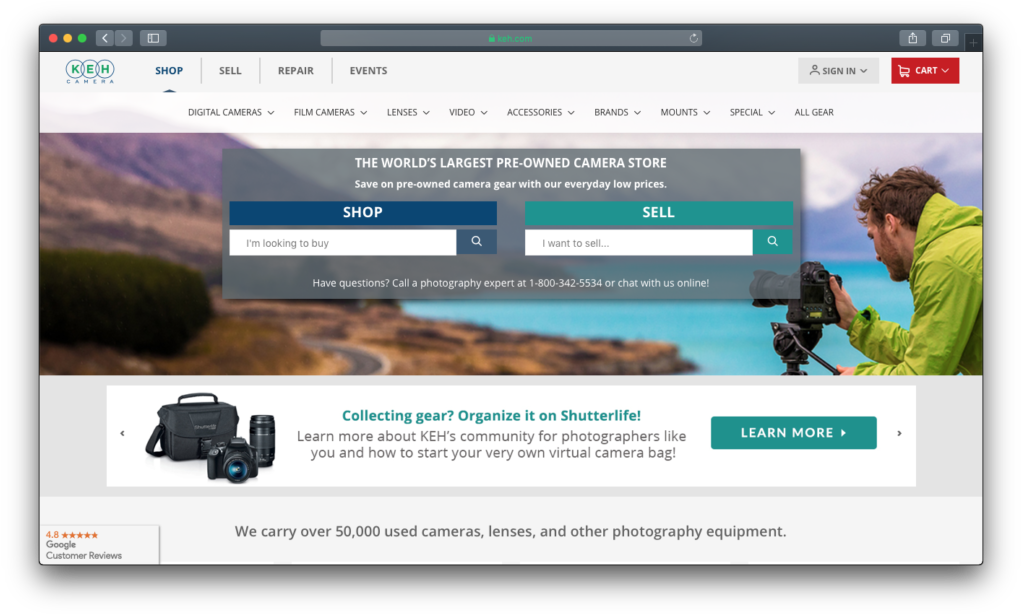The image size is (1021, 614).
Task: Focus the 'I'm looking to buy' field
Action: [343, 242]
